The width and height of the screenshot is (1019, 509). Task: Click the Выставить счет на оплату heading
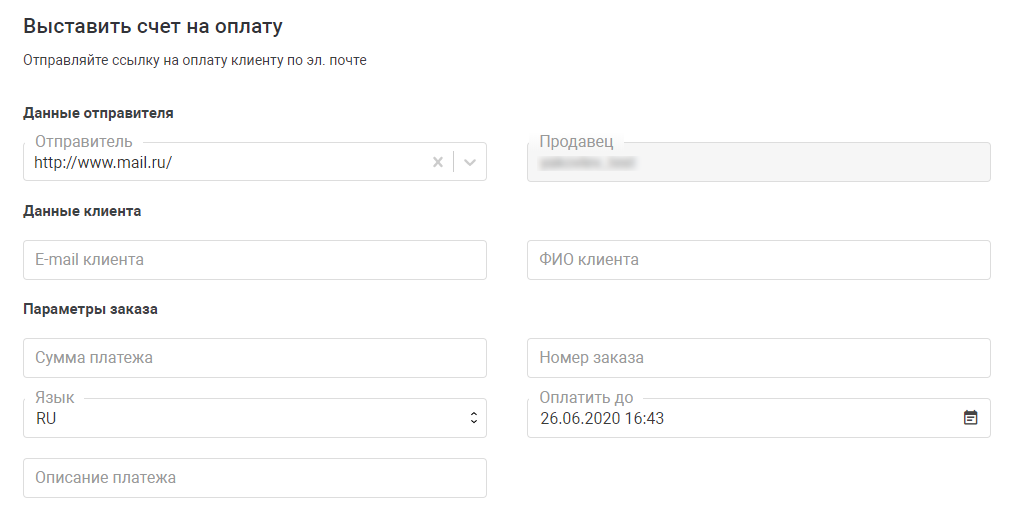(x=153, y=27)
